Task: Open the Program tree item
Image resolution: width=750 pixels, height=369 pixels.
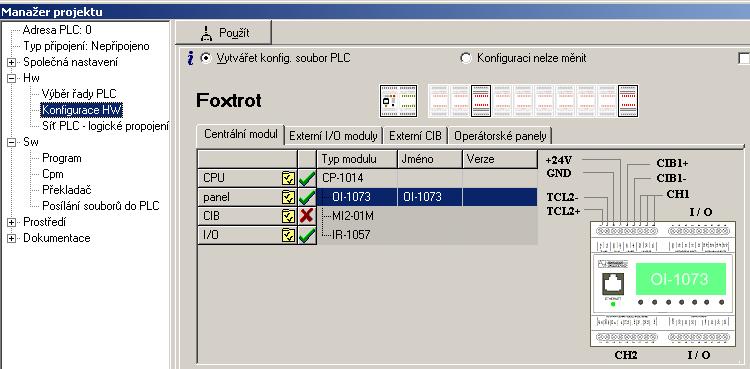Action: [62, 158]
